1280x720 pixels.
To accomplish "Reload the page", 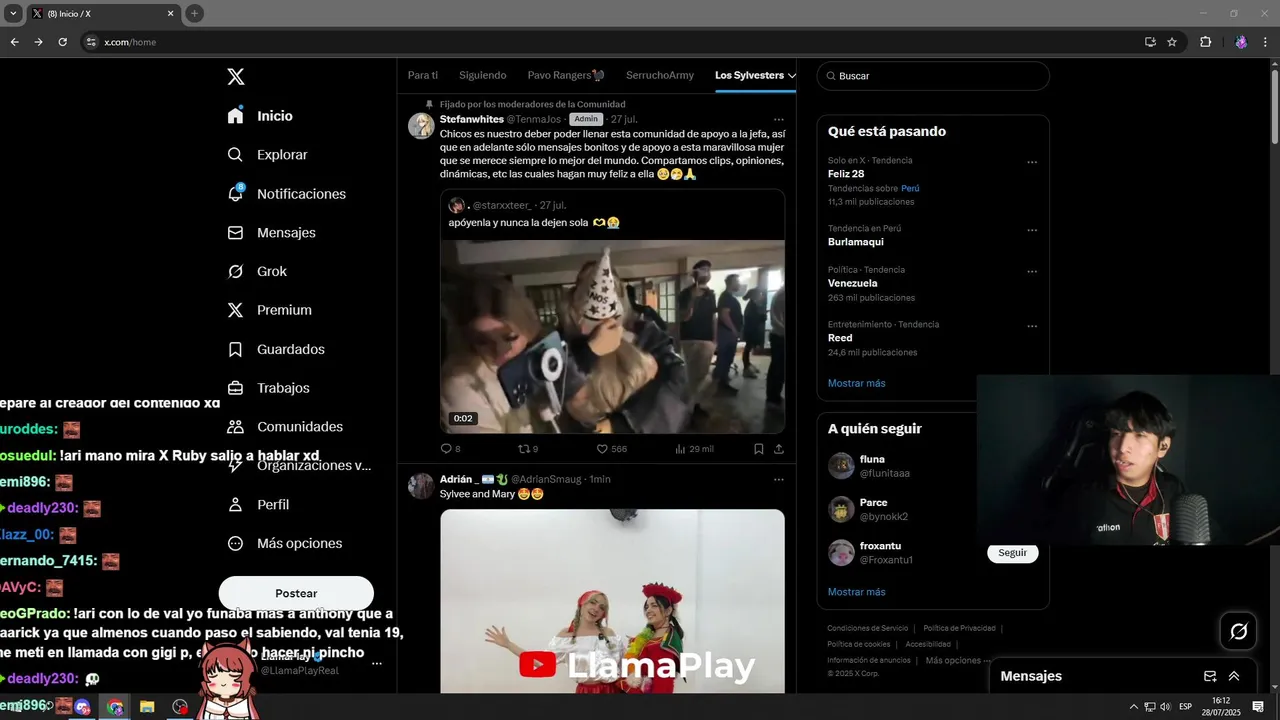I will click(x=62, y=42).
